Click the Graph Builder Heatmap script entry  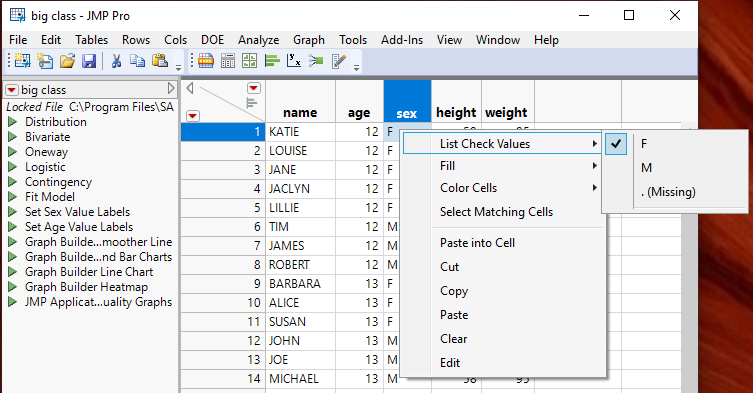86,287
